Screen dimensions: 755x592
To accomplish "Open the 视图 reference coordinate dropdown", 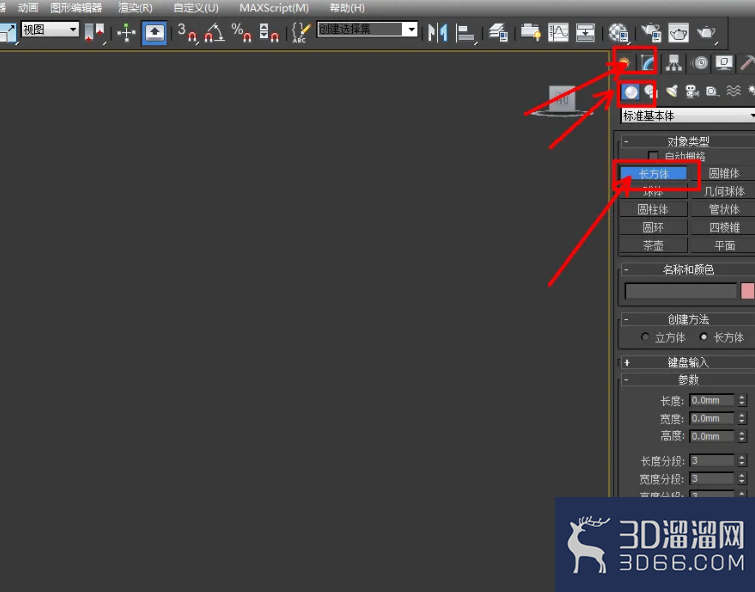I will pyautogui.click(x=50, y=30).
